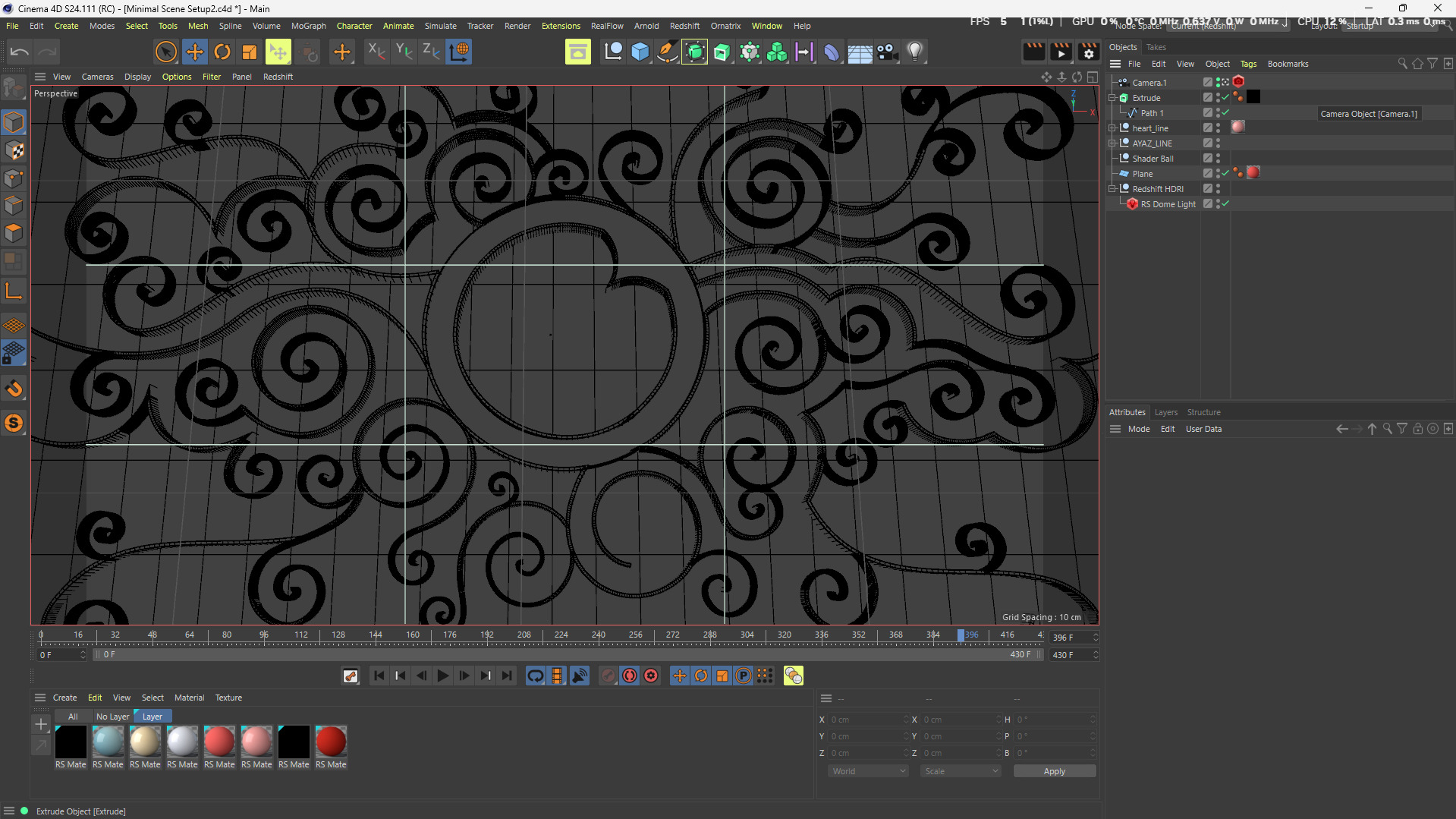Toggle Z axis lock
Viewport: 1456px width, 819px height.
click(431, 52)
